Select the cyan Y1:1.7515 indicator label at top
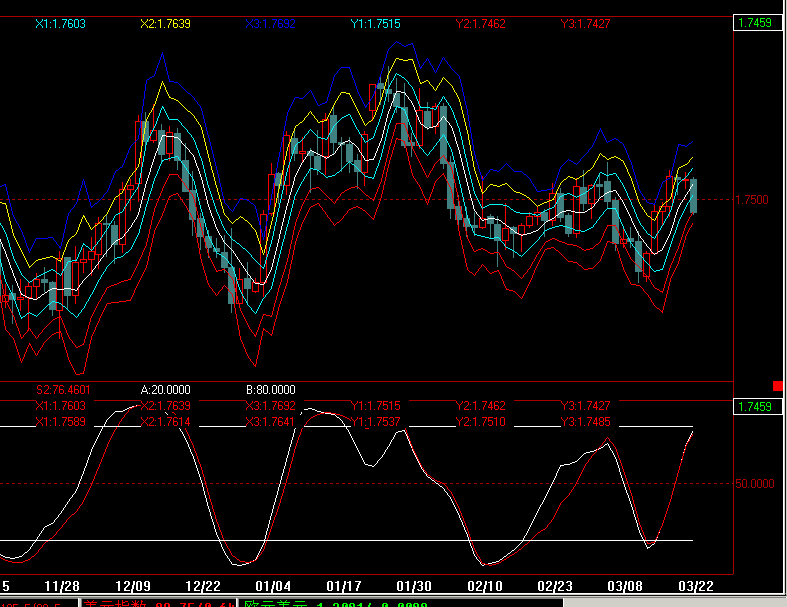This screenshot has width=787, height=607. tap(375, 24)
